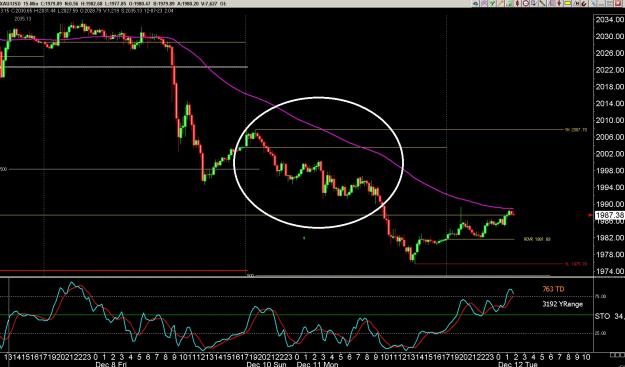Click the Dec 12 Tue date label

[518, 364]
